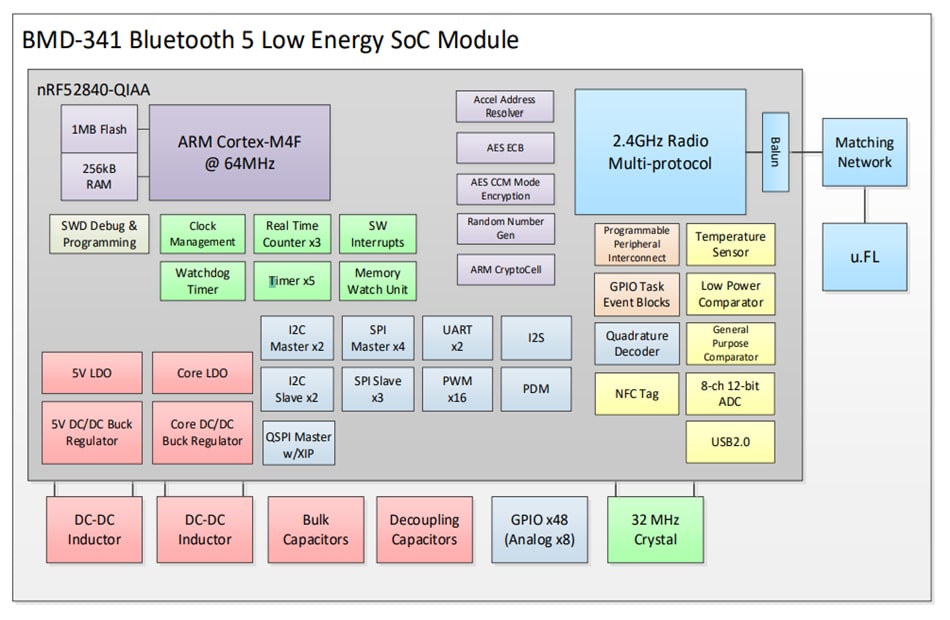
Task: Open the AES CCM Mode Encryption block
Action: (x=505, y=189)
